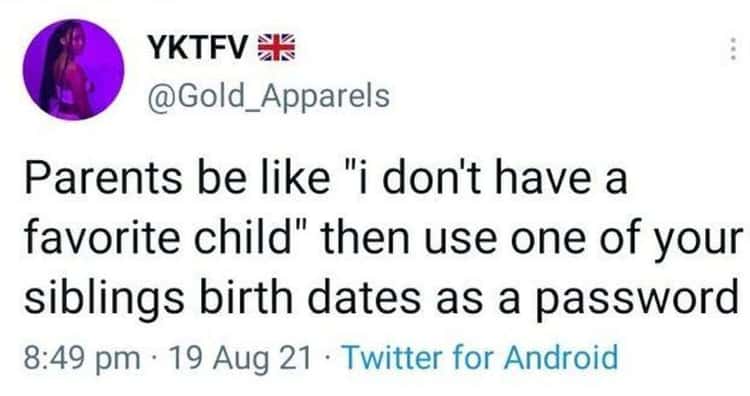
Task: Open the Twitter for Android source link
Action: point(481,357)
